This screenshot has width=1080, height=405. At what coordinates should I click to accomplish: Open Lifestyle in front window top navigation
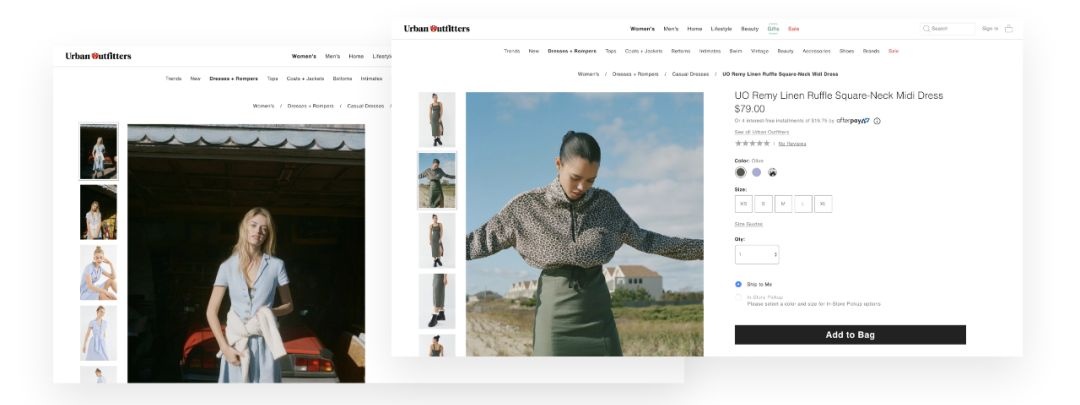(721, 29)
